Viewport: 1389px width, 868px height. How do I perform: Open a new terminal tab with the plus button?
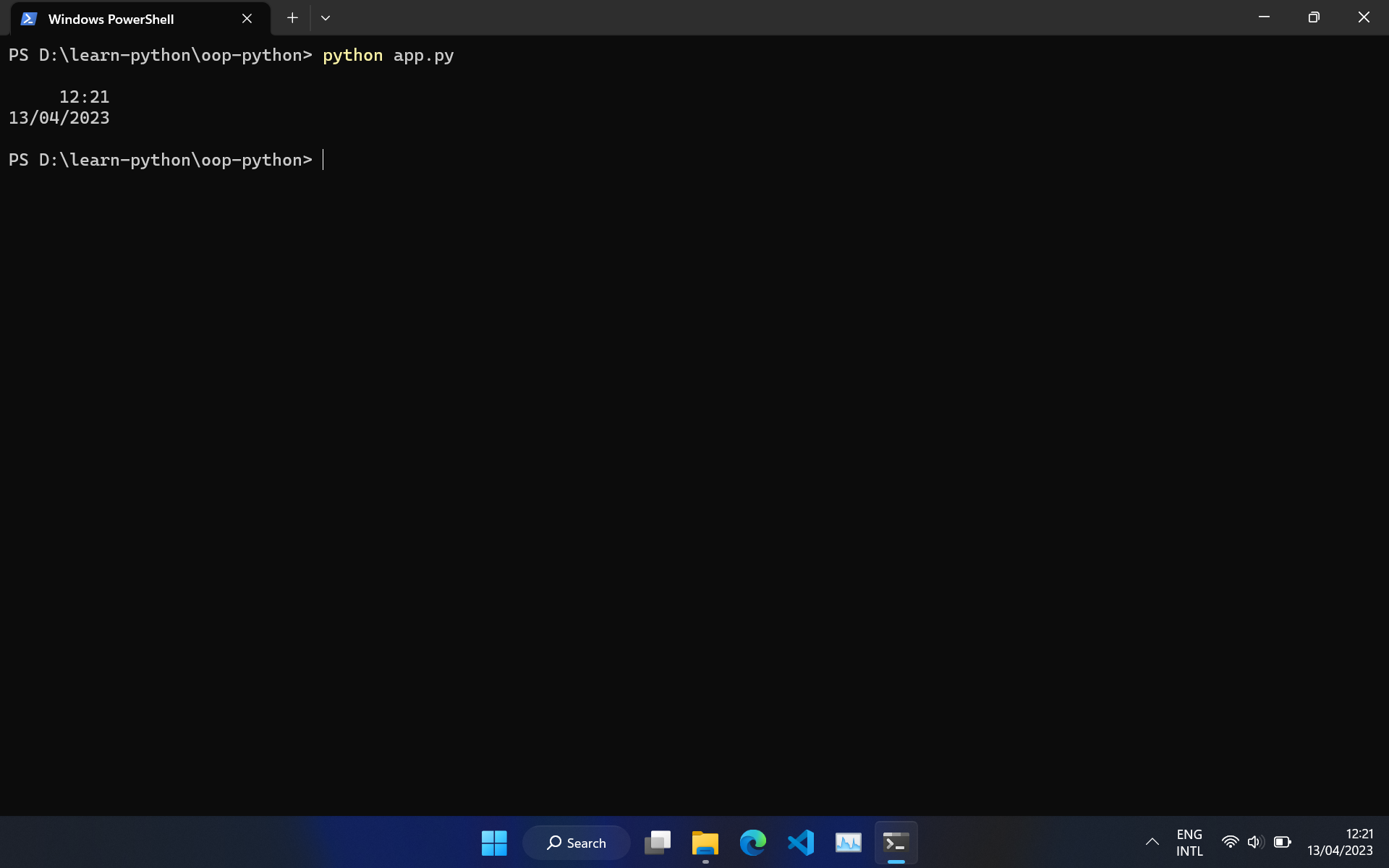point(292,17)
